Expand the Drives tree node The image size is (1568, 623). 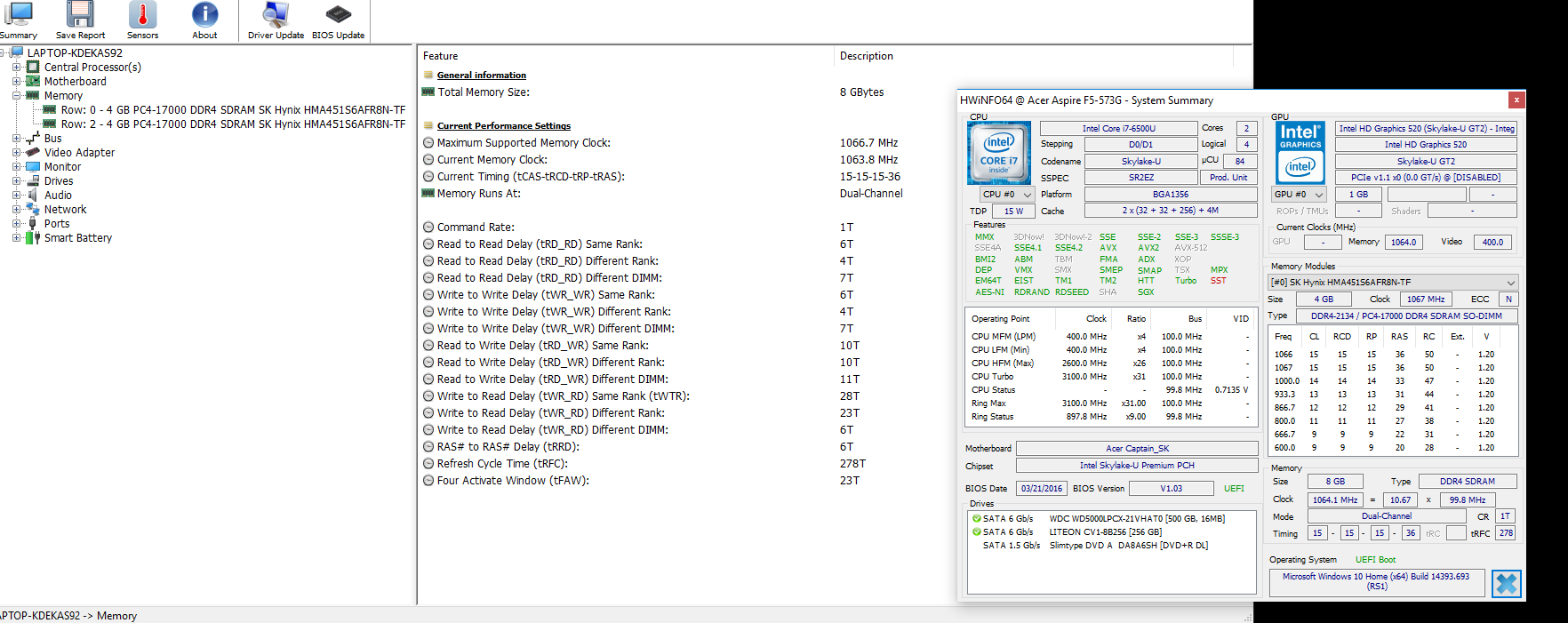click(16, 180)
